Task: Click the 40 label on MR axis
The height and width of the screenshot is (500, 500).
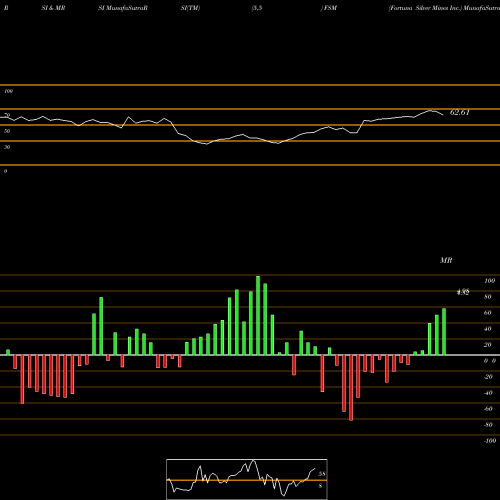Action: pyautogui.click(x=488, y=329)
